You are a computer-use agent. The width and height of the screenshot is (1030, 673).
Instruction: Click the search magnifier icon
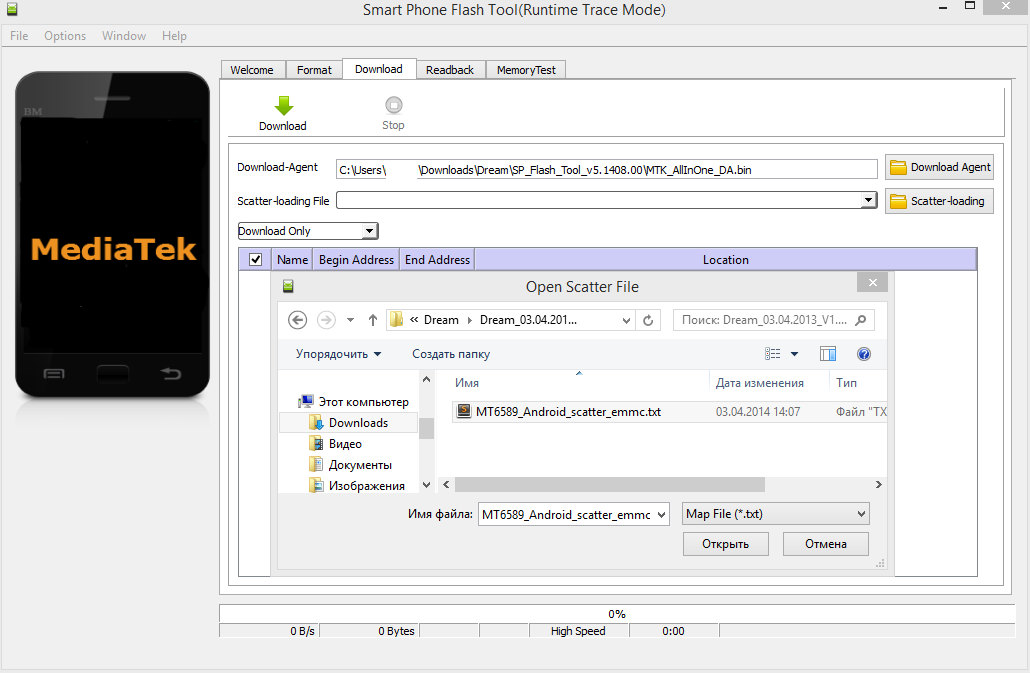coord(861,320)
